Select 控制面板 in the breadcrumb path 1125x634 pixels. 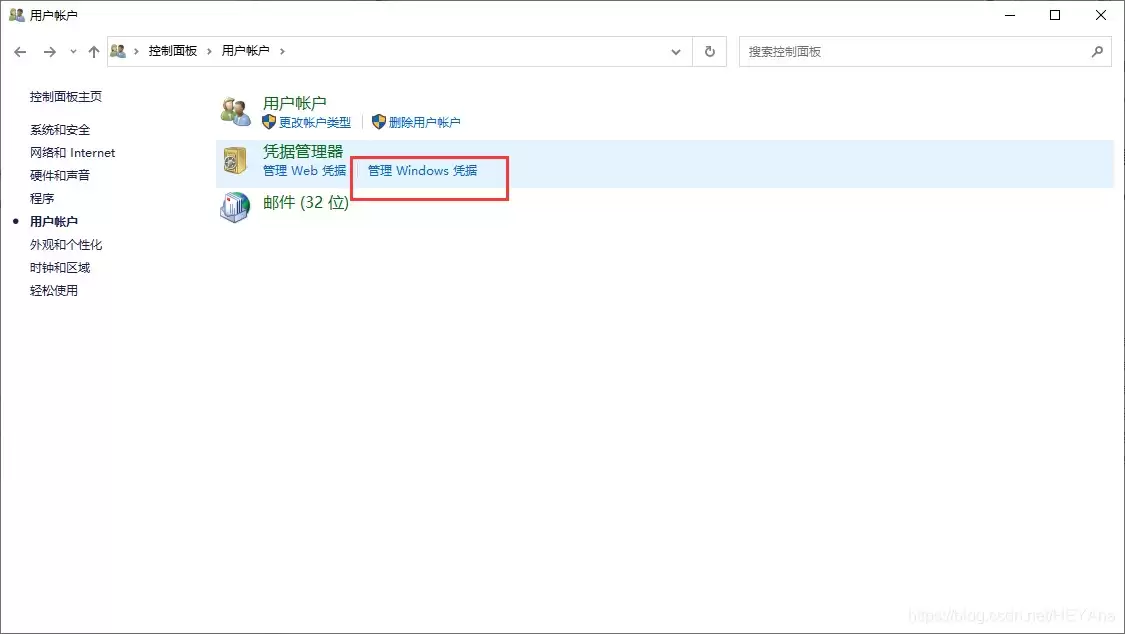172,51
